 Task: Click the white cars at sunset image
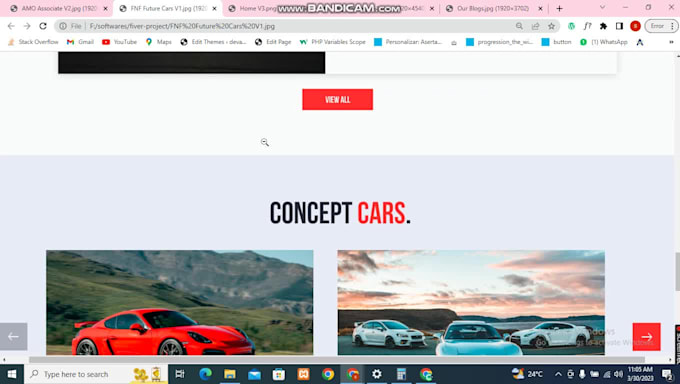tap(471, 302)
